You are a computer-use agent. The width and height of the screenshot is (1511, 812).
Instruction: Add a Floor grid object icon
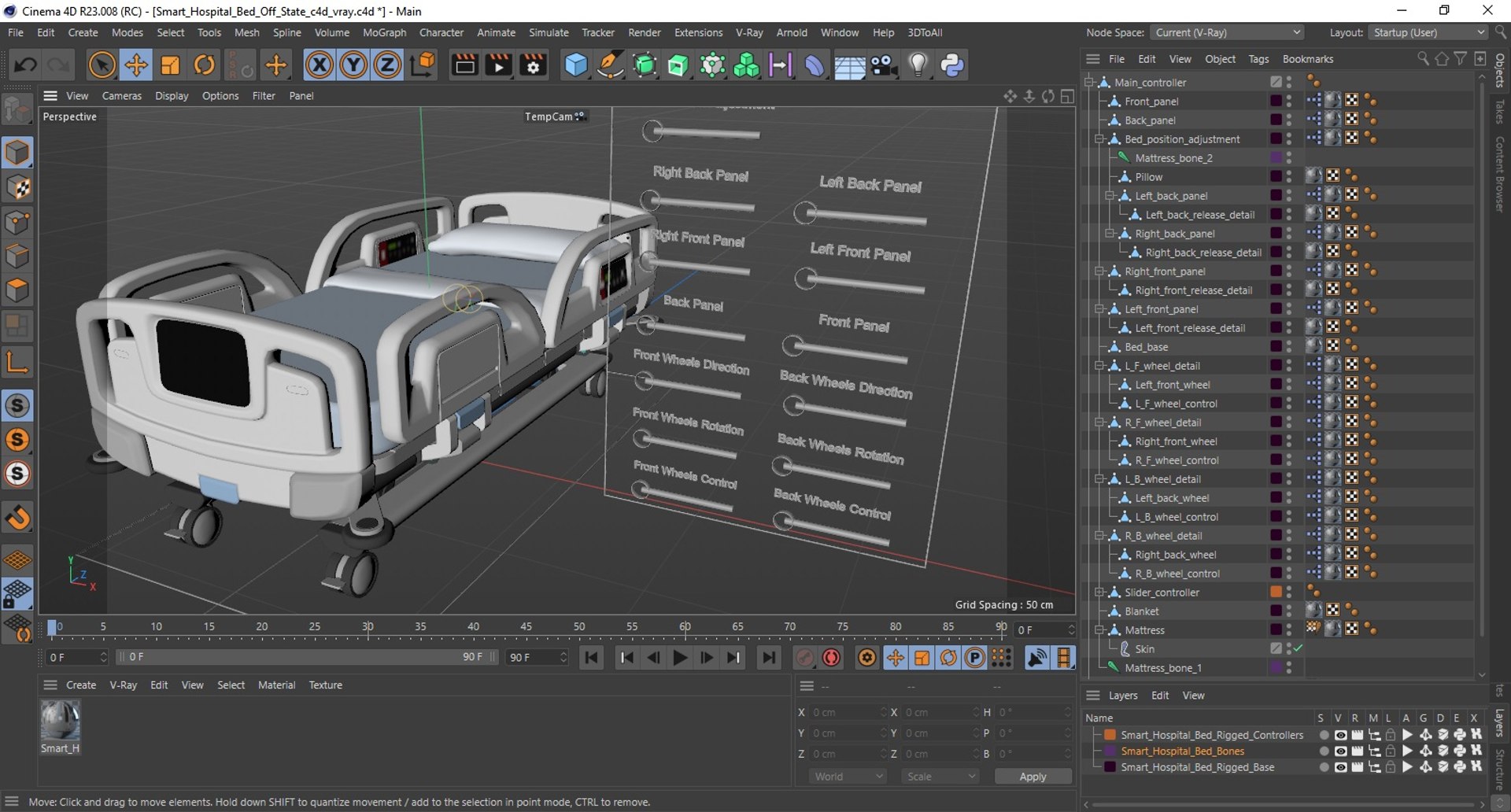point(849,67)
